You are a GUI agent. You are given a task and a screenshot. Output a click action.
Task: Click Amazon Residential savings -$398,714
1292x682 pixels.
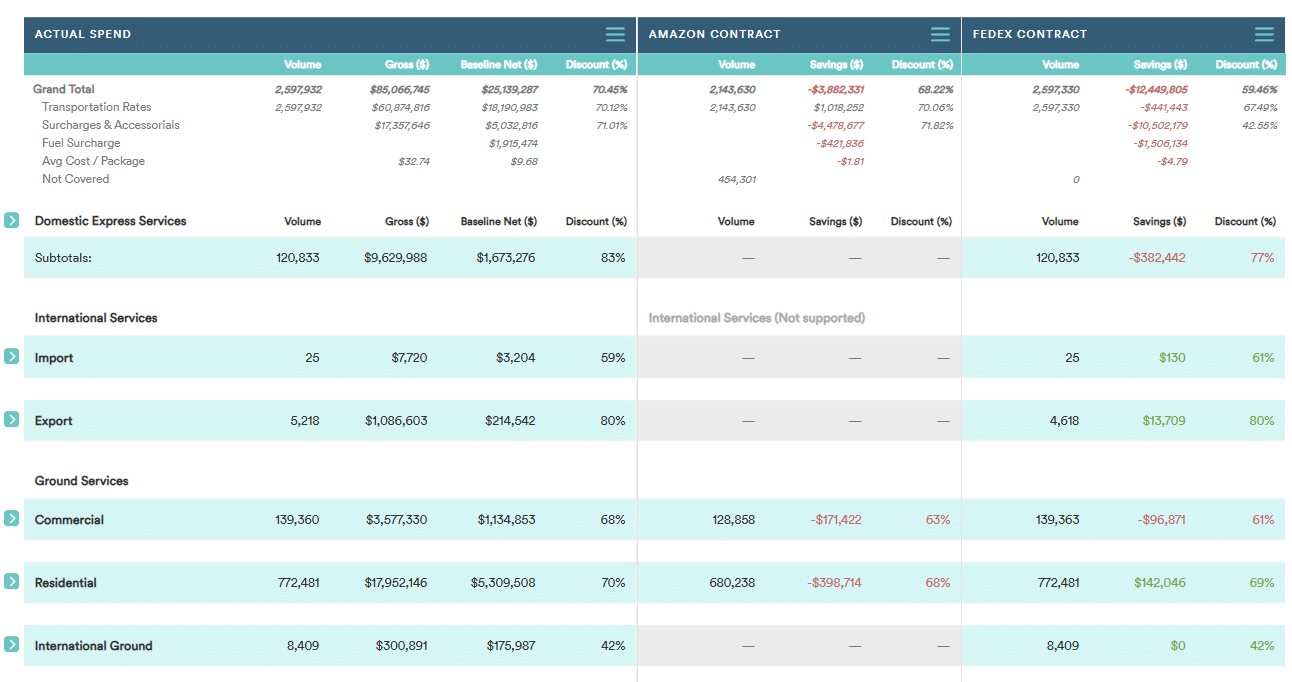pos(835,583)
